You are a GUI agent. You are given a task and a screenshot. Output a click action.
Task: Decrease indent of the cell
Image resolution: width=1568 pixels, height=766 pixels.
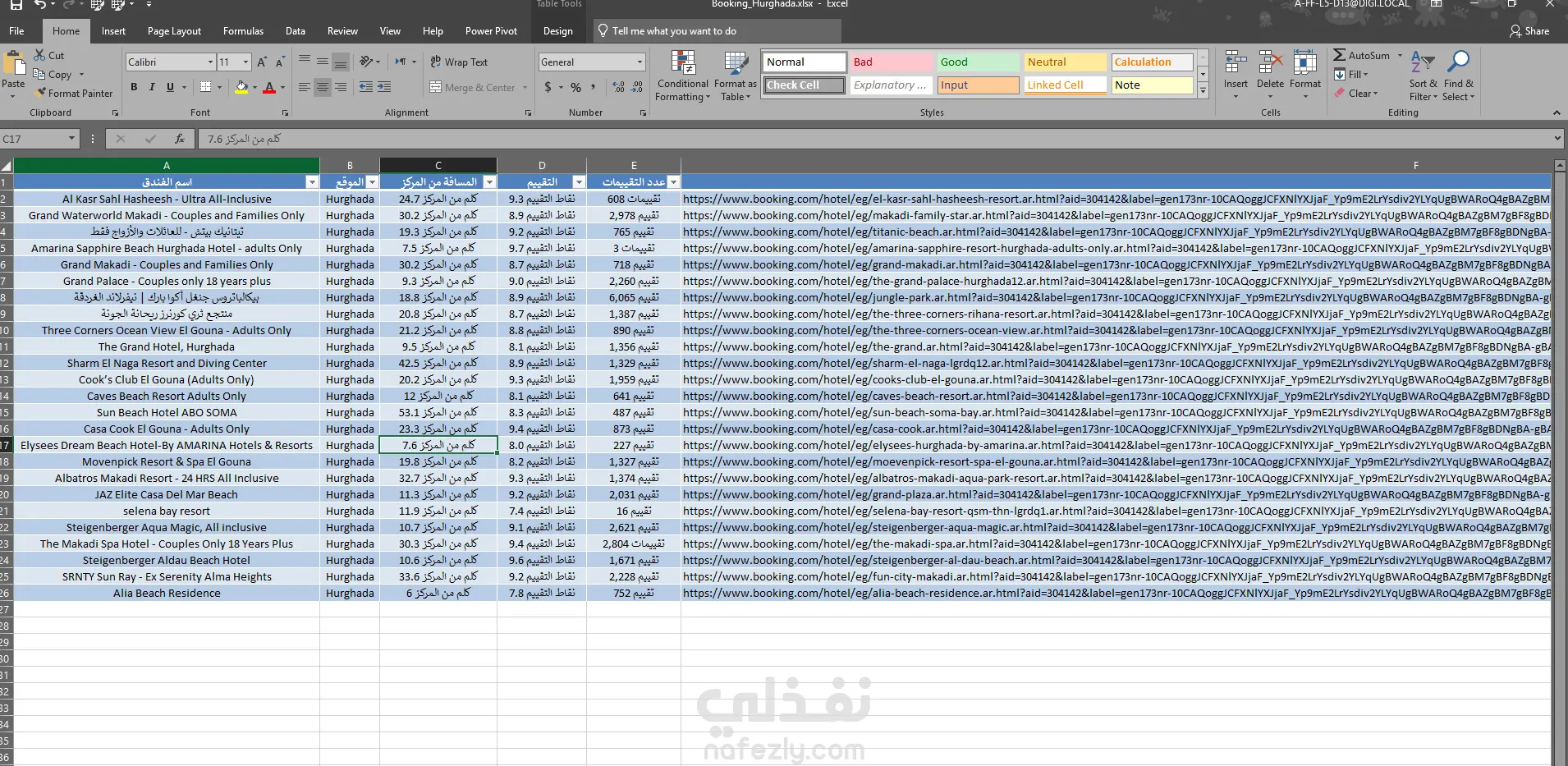tap(366, 87)
